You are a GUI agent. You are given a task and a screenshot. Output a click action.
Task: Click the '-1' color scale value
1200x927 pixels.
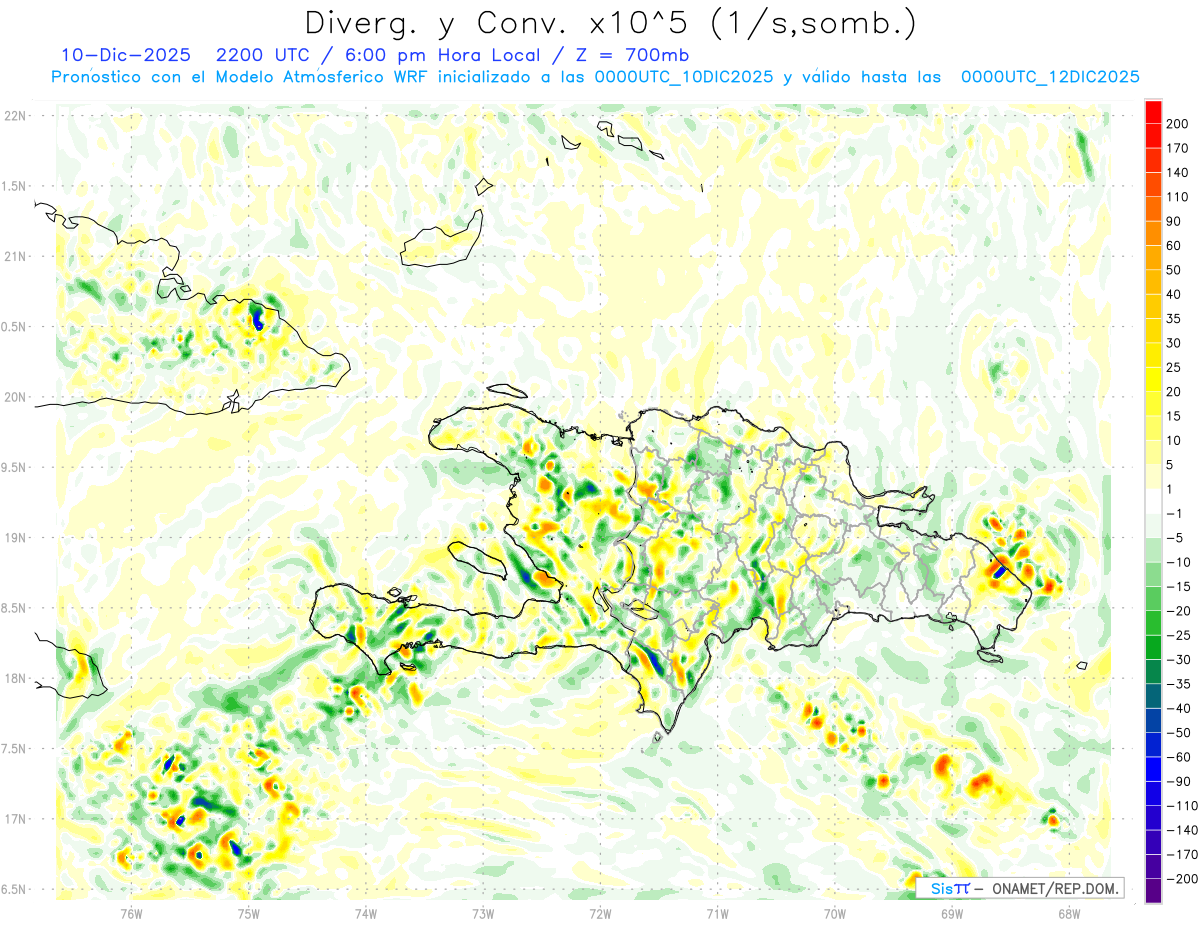click(x=1174, y=514)
